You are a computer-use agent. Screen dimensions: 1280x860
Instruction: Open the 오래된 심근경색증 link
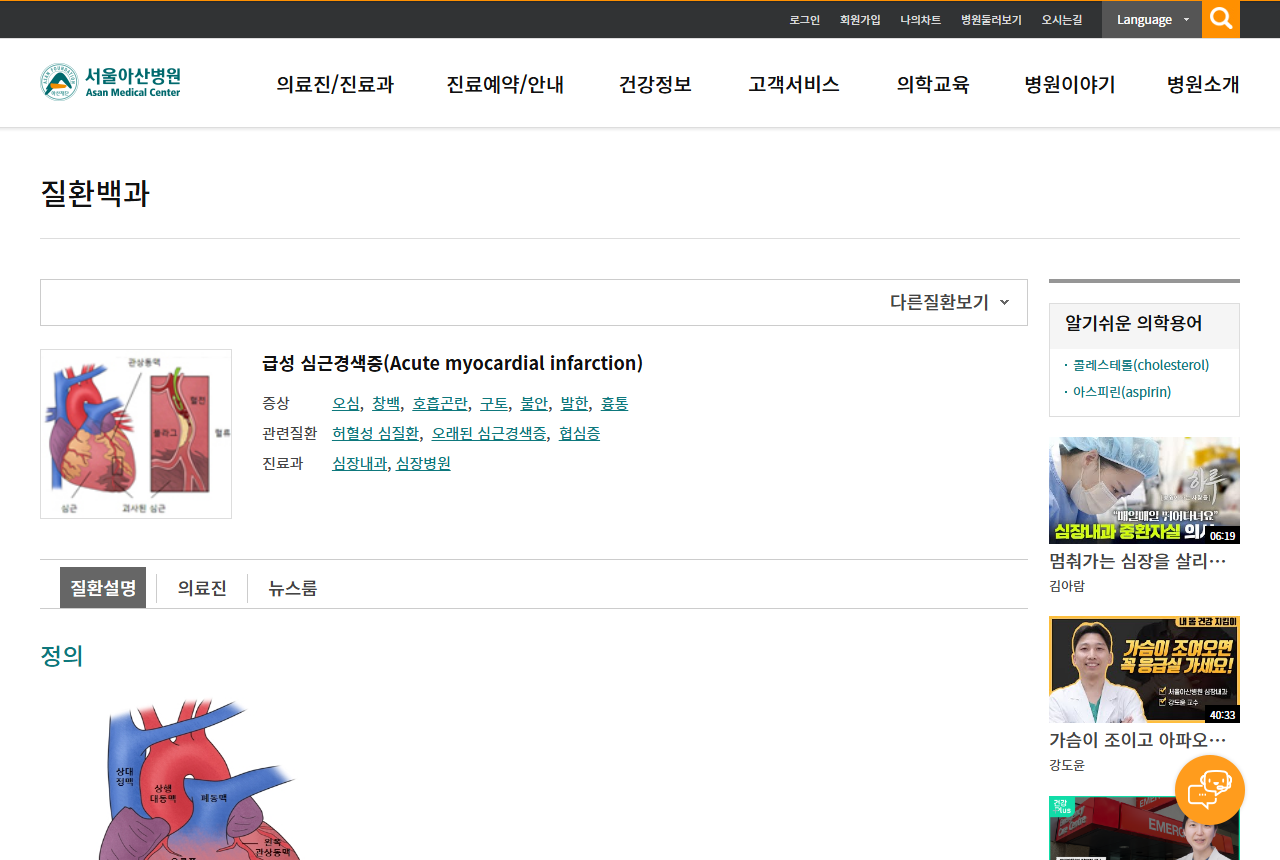coord(489,434)
